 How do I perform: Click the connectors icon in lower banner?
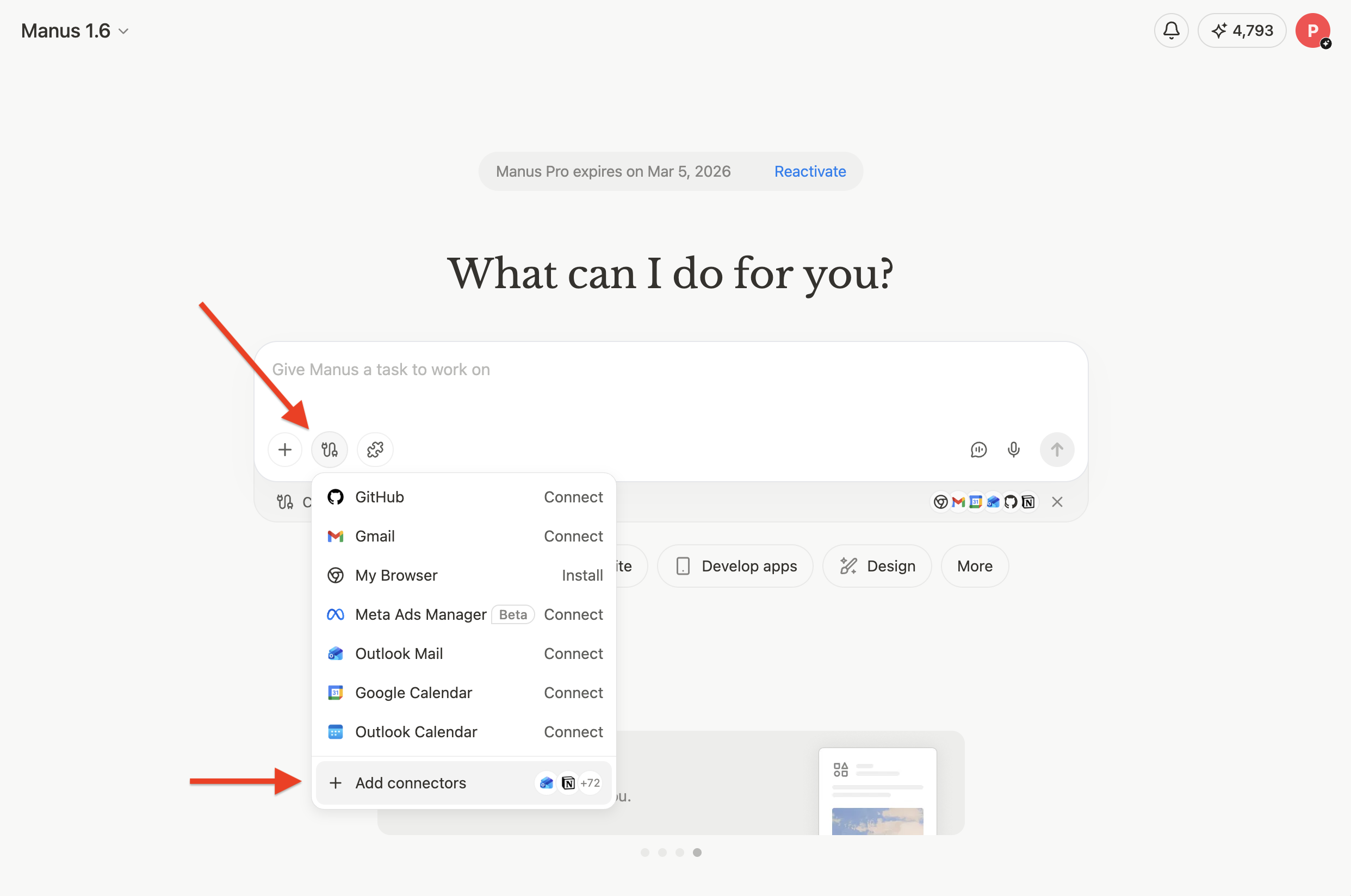[284, 502]
